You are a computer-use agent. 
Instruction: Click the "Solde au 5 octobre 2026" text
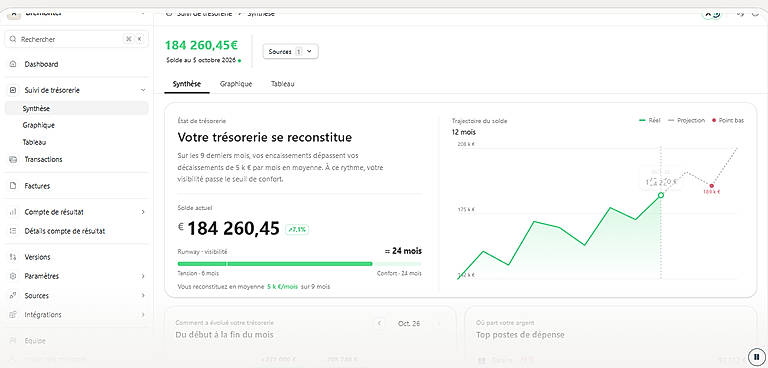(201, 61)
